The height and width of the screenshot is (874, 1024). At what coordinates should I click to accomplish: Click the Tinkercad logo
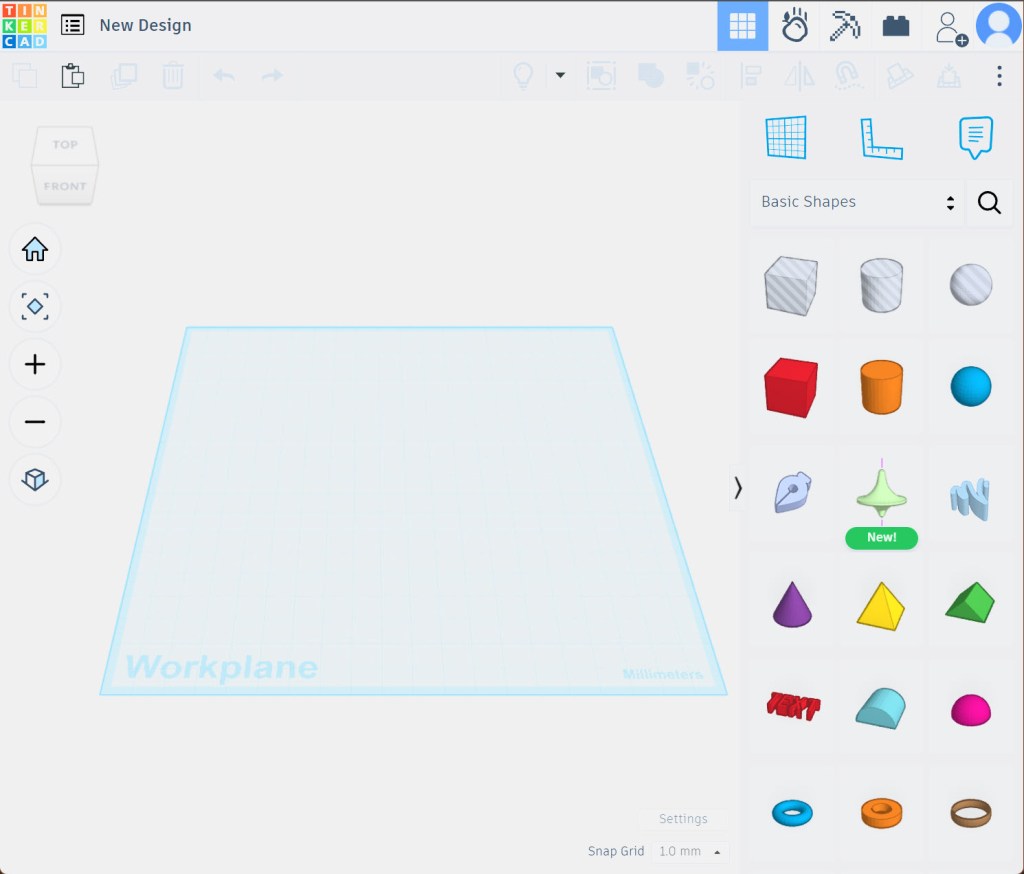[x=24, y=25]
